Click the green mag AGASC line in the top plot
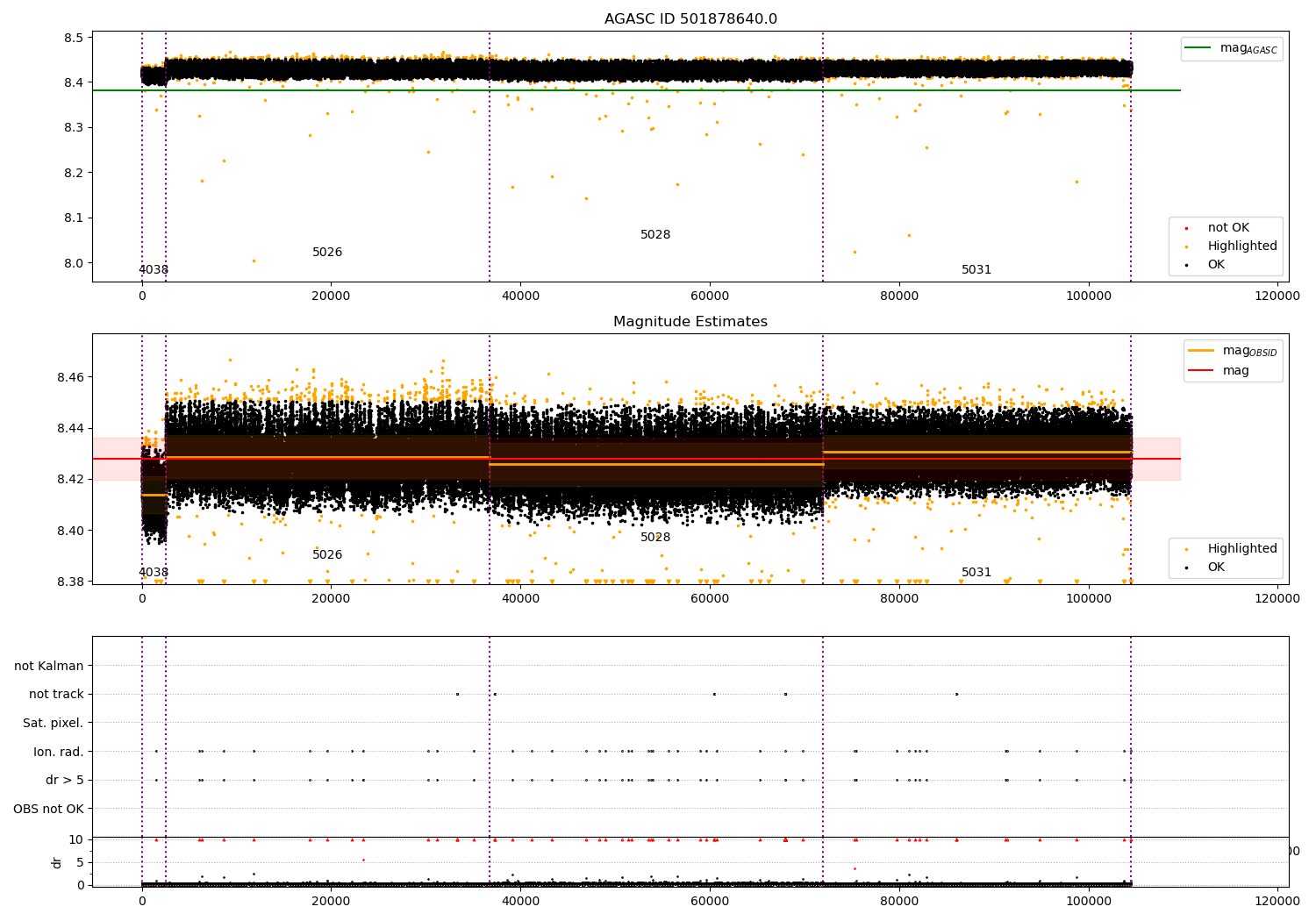Screen dimensions: 1316x921 coord(636,90)
